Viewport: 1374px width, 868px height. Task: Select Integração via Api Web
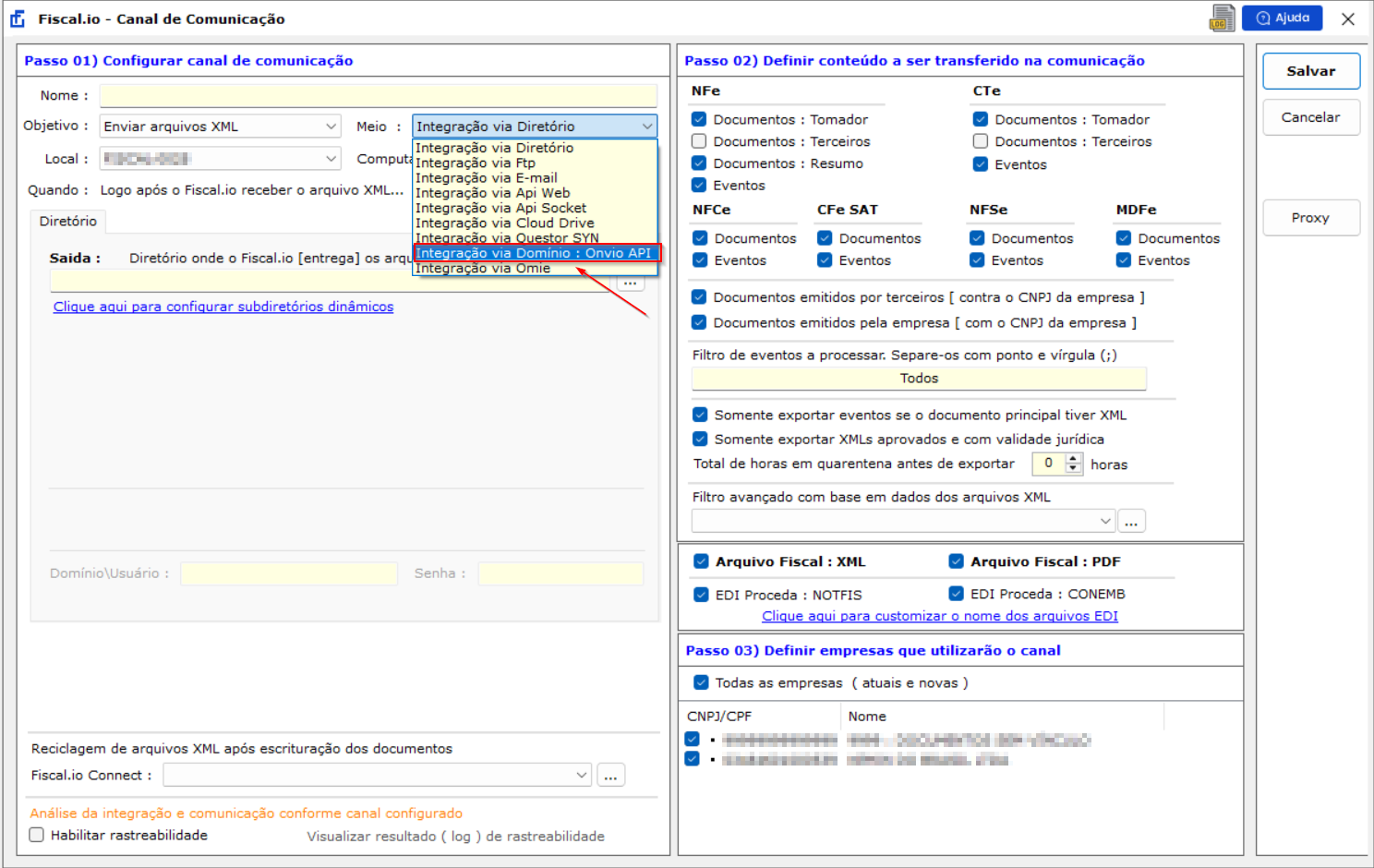tap(535, 193)
